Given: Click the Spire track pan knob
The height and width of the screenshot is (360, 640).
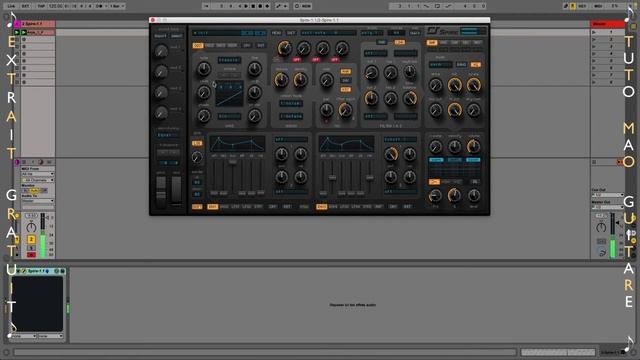Looking at the screenshot, I should pyautogui.click(x=31, y=227).
